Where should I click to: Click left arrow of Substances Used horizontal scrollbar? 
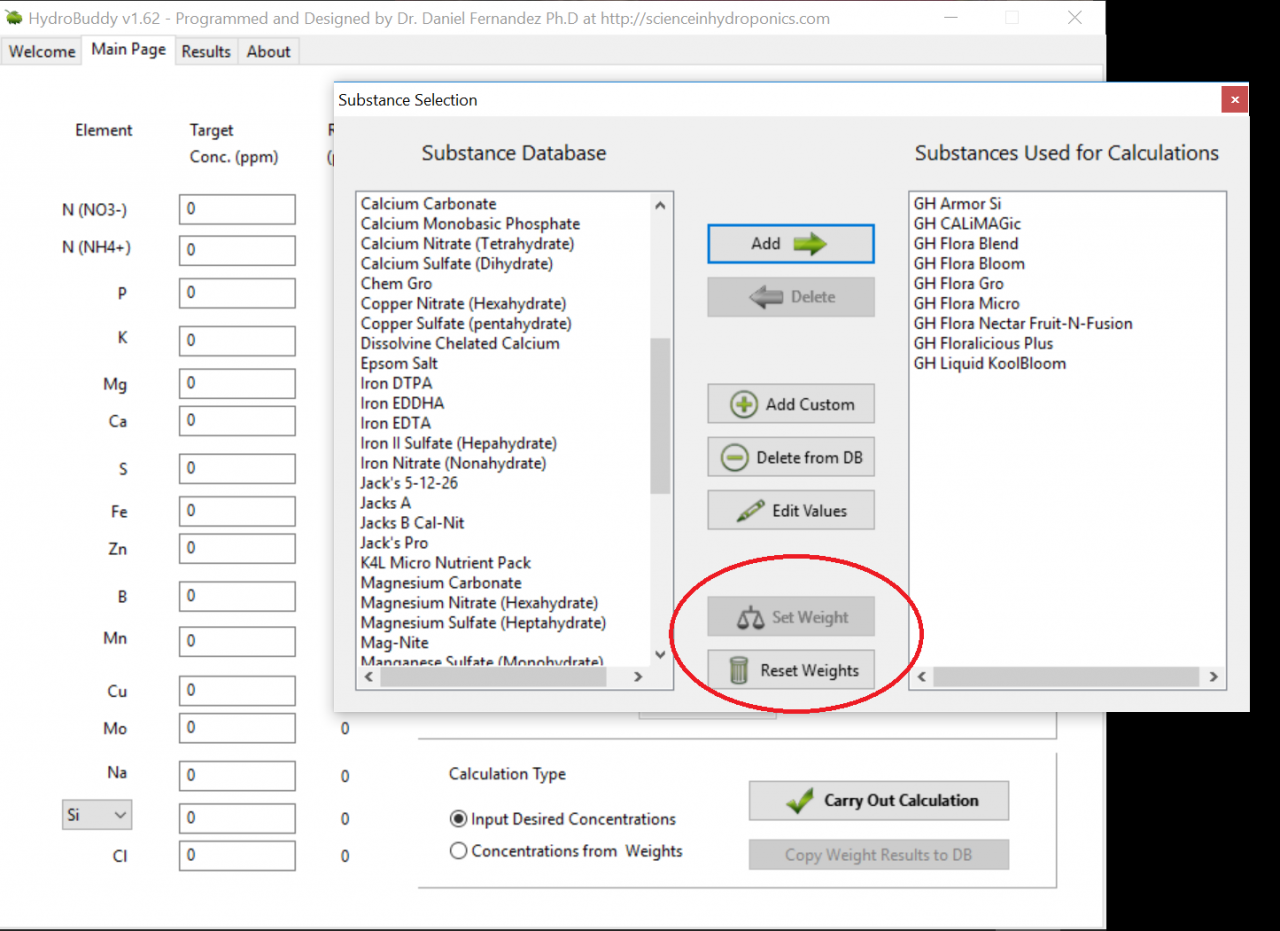922,677
